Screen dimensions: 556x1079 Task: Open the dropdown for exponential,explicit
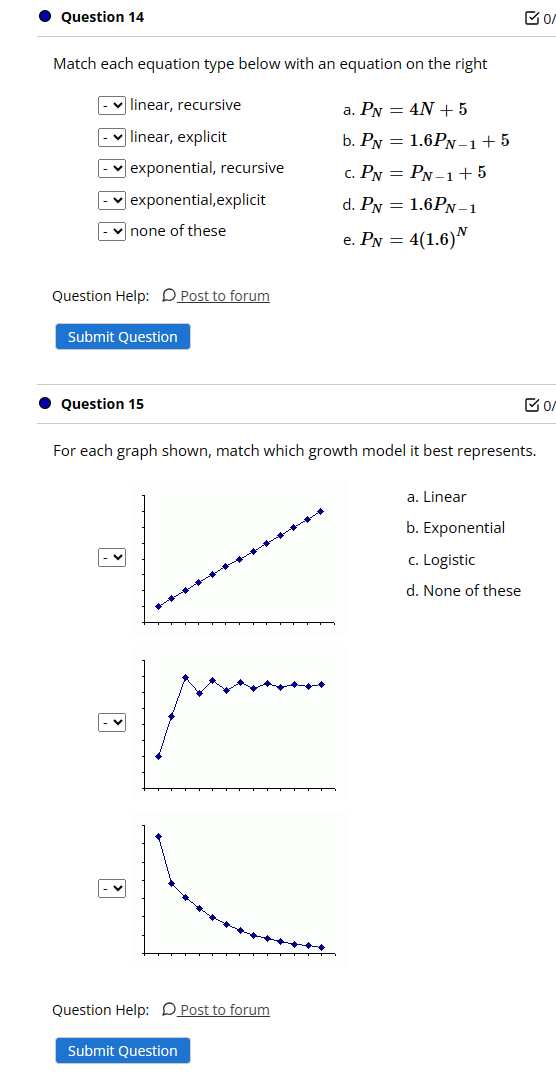tap(111, 200)
